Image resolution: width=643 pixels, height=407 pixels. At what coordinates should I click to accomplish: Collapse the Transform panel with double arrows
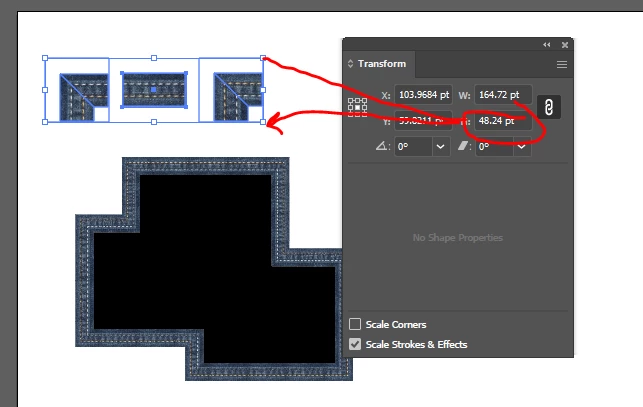pos(547,45)
